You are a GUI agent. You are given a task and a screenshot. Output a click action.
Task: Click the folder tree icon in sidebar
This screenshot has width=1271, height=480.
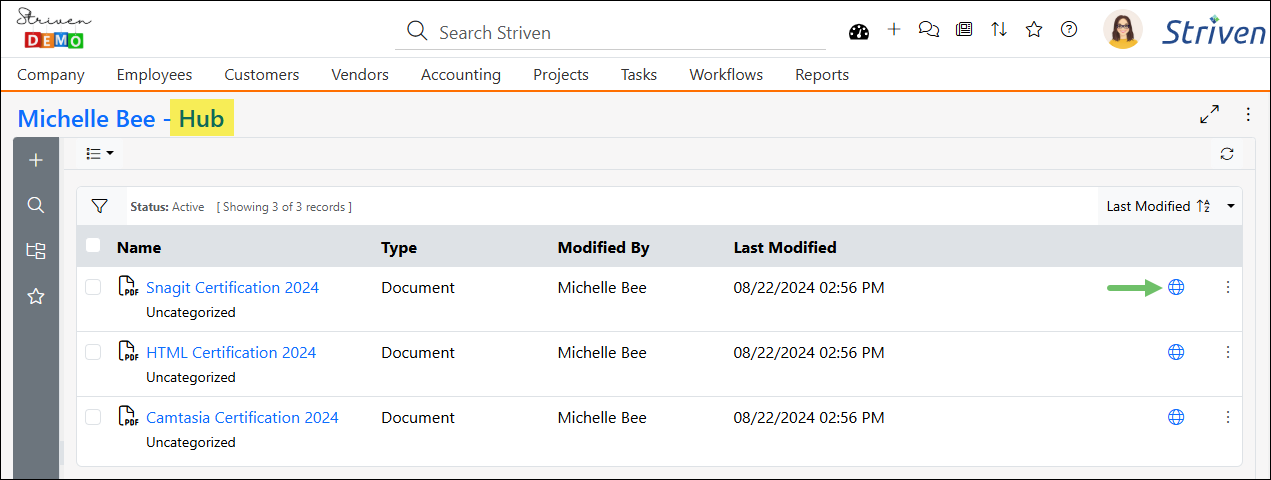coord(36,251)
